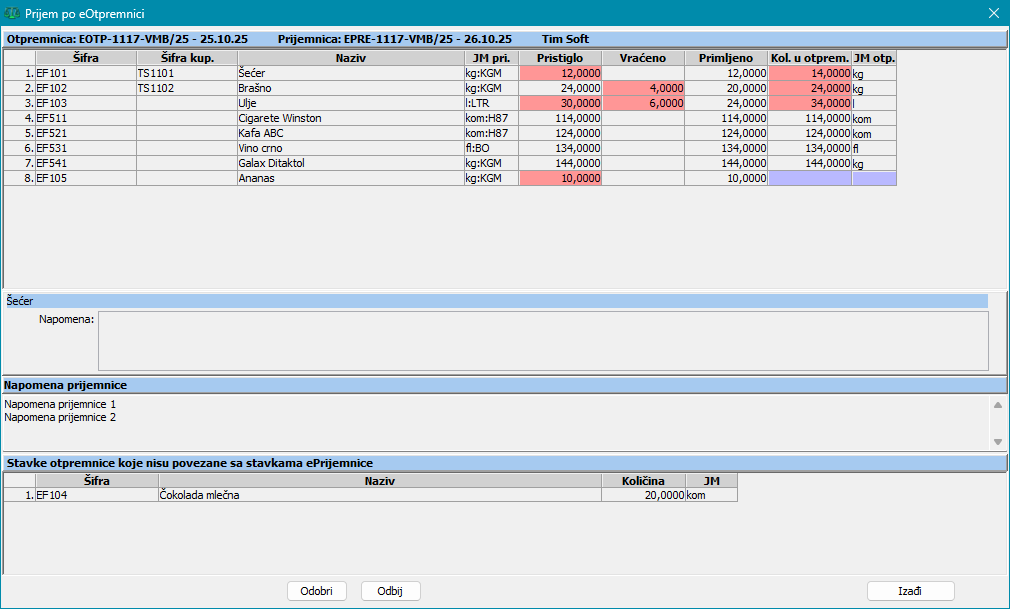Click the Pristiglo column header
Screen dimensions: 1010x609
pyautogui.click(x=561, y=58)
